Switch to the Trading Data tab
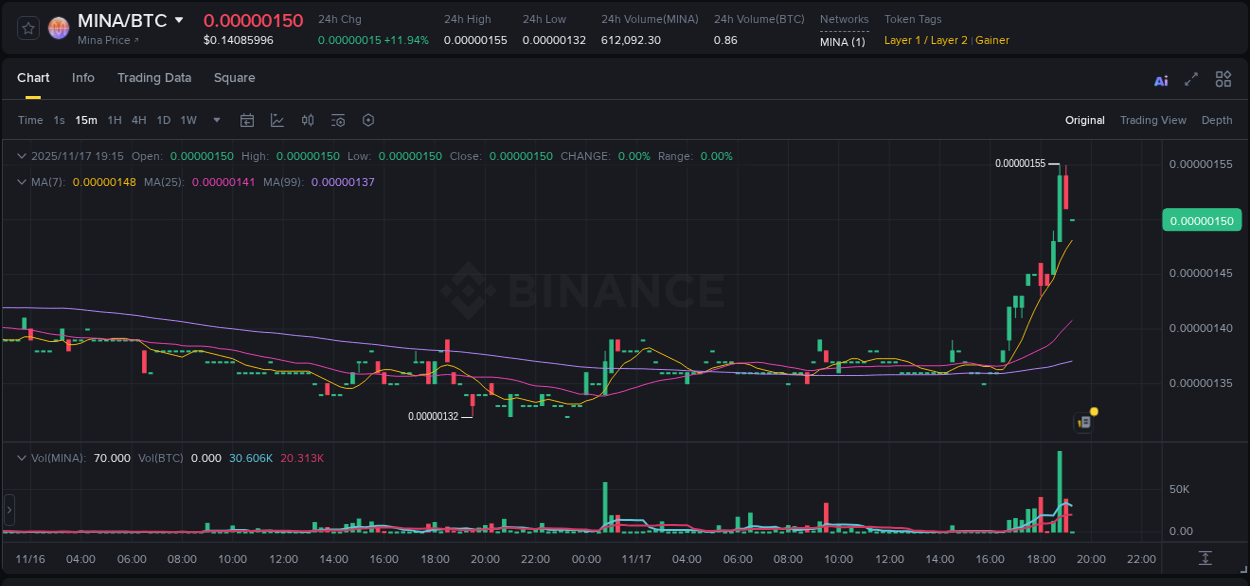Screen dimensions: 1250x586 tap(154, 77)
